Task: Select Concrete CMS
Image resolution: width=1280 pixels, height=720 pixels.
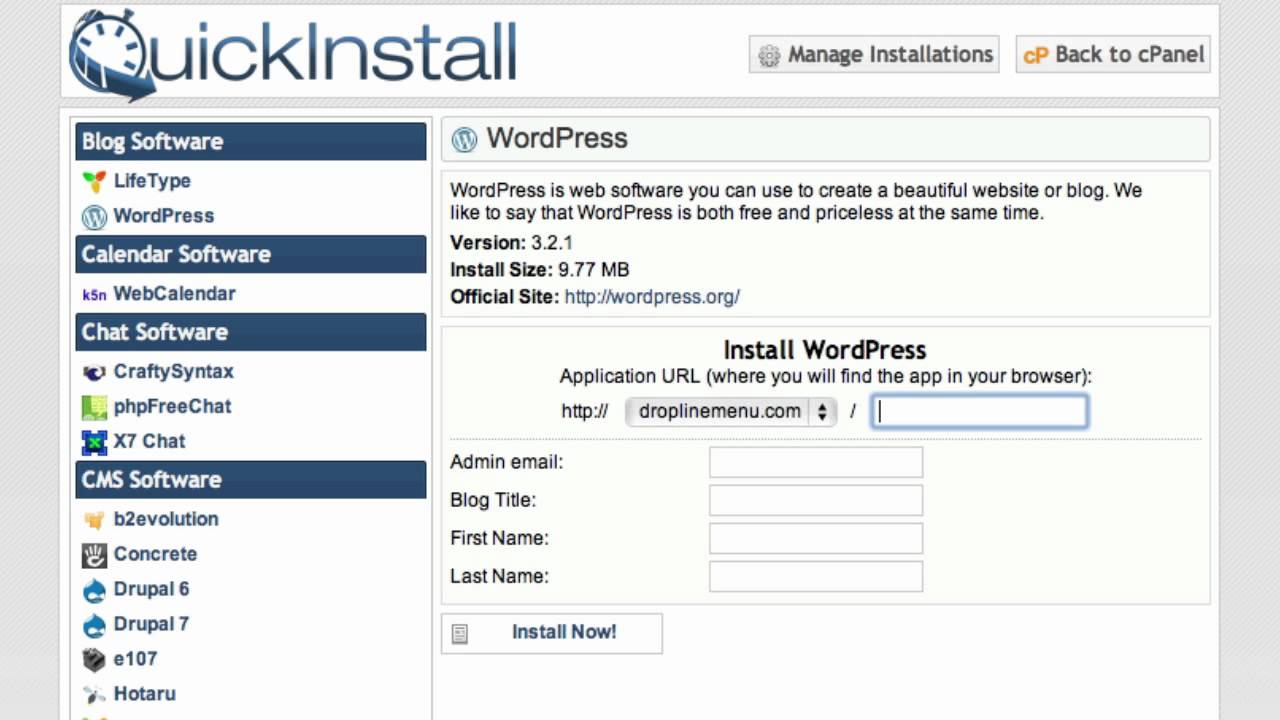Action: coord(155,554)
